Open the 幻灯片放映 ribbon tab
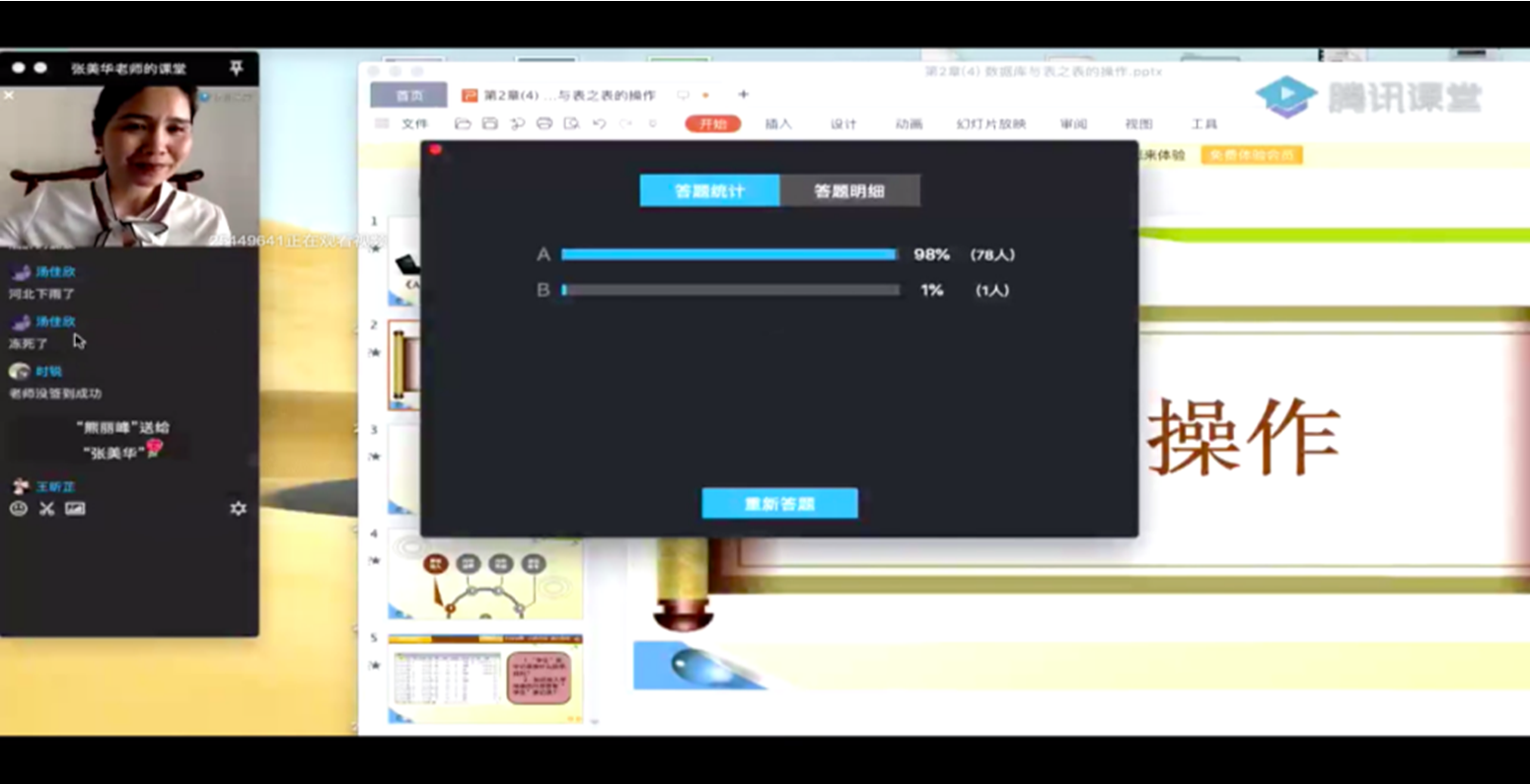 pos(990,124)
